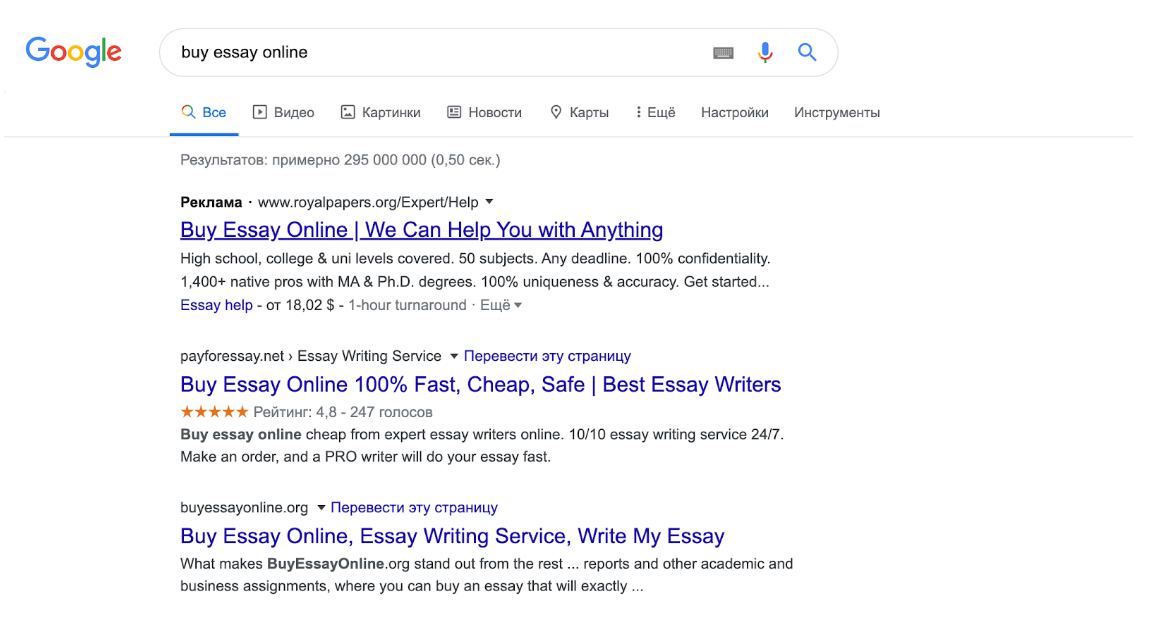The height and width of the screenshot is (625, 1163).
Task: Click the Google logo
Action: point(73,52)
